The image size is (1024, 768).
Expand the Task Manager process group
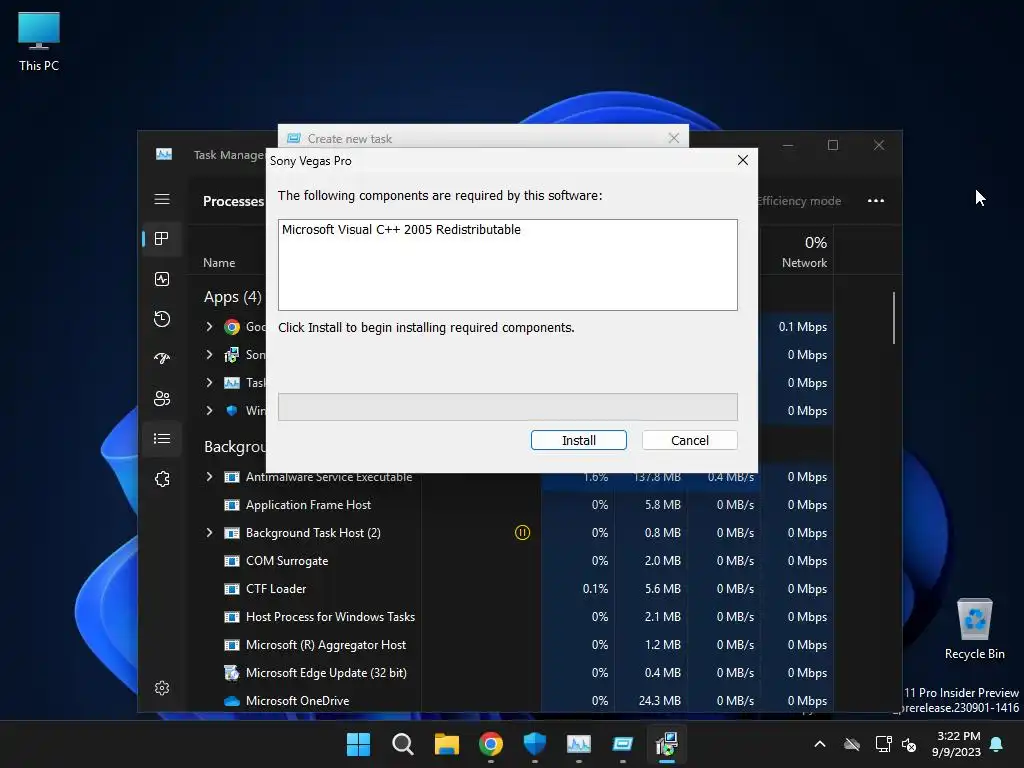click(209, 383)
